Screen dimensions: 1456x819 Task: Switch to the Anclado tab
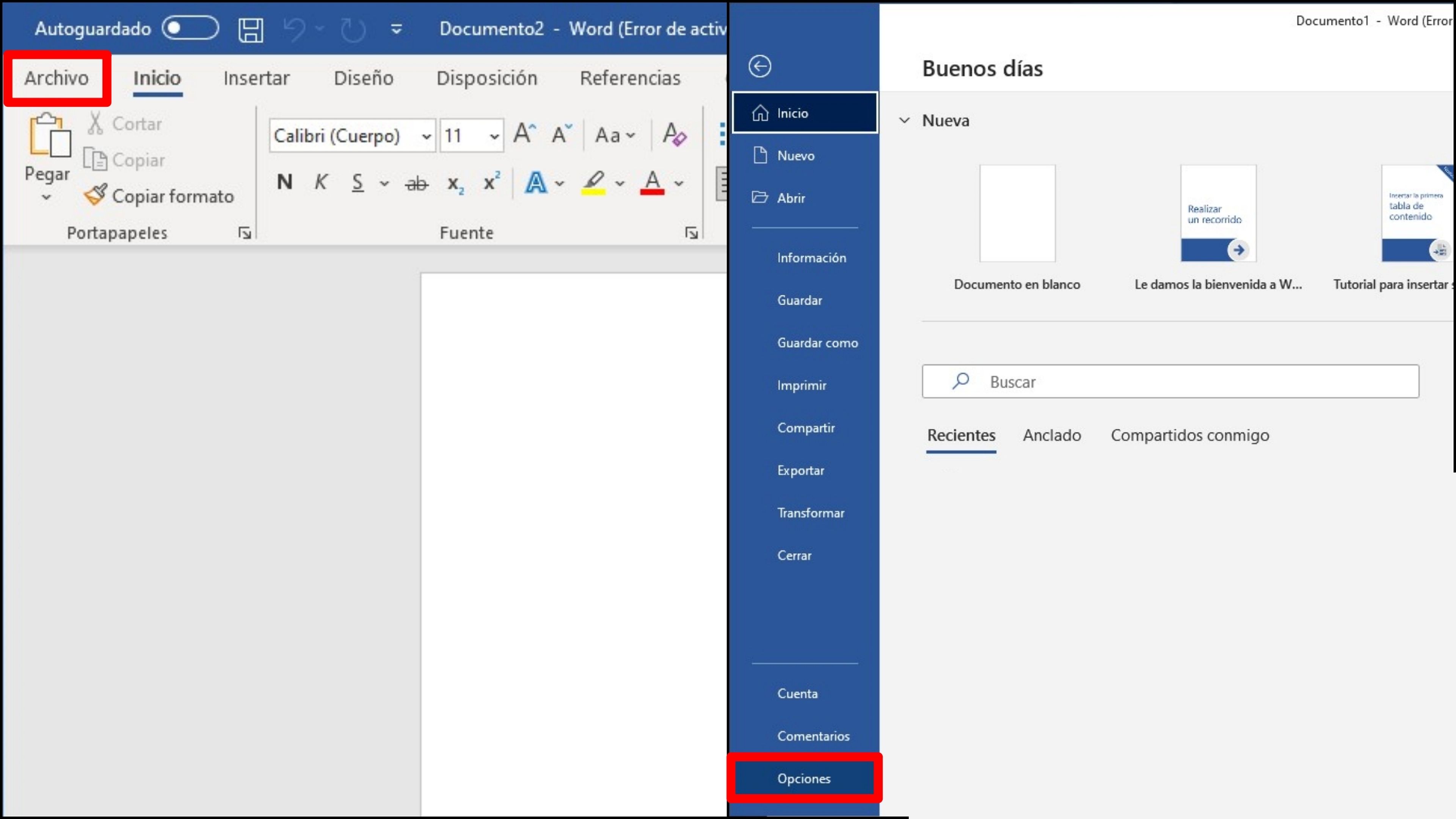point(1052,435)
